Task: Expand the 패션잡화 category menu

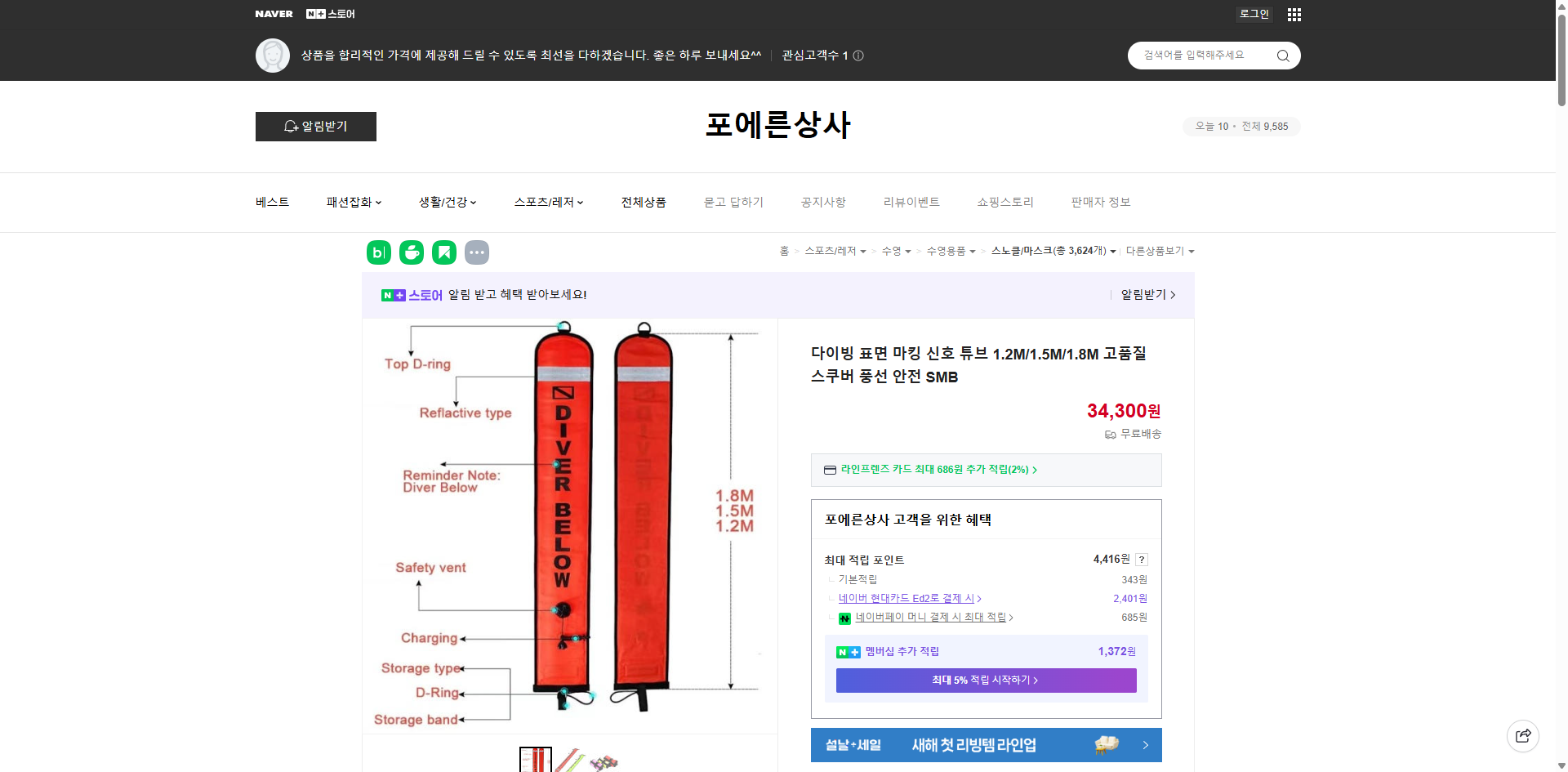Action: (x=353, y=202)
